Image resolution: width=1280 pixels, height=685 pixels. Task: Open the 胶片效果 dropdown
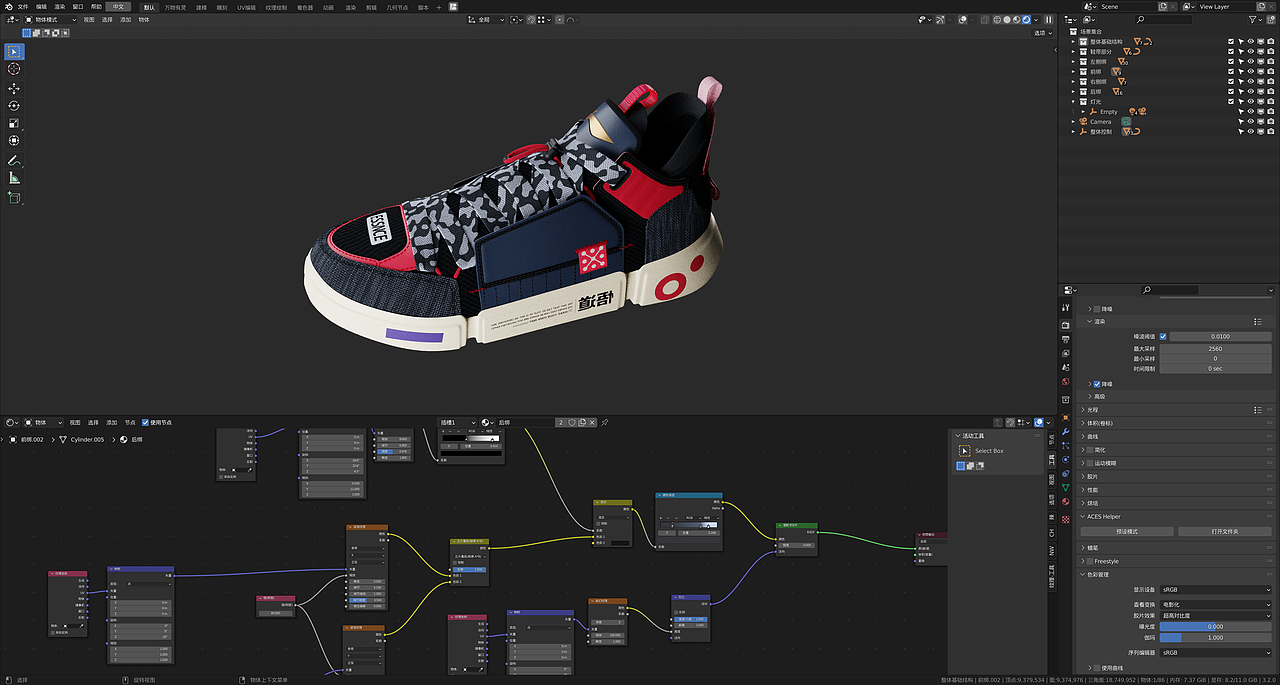(x=1216, y=616)
